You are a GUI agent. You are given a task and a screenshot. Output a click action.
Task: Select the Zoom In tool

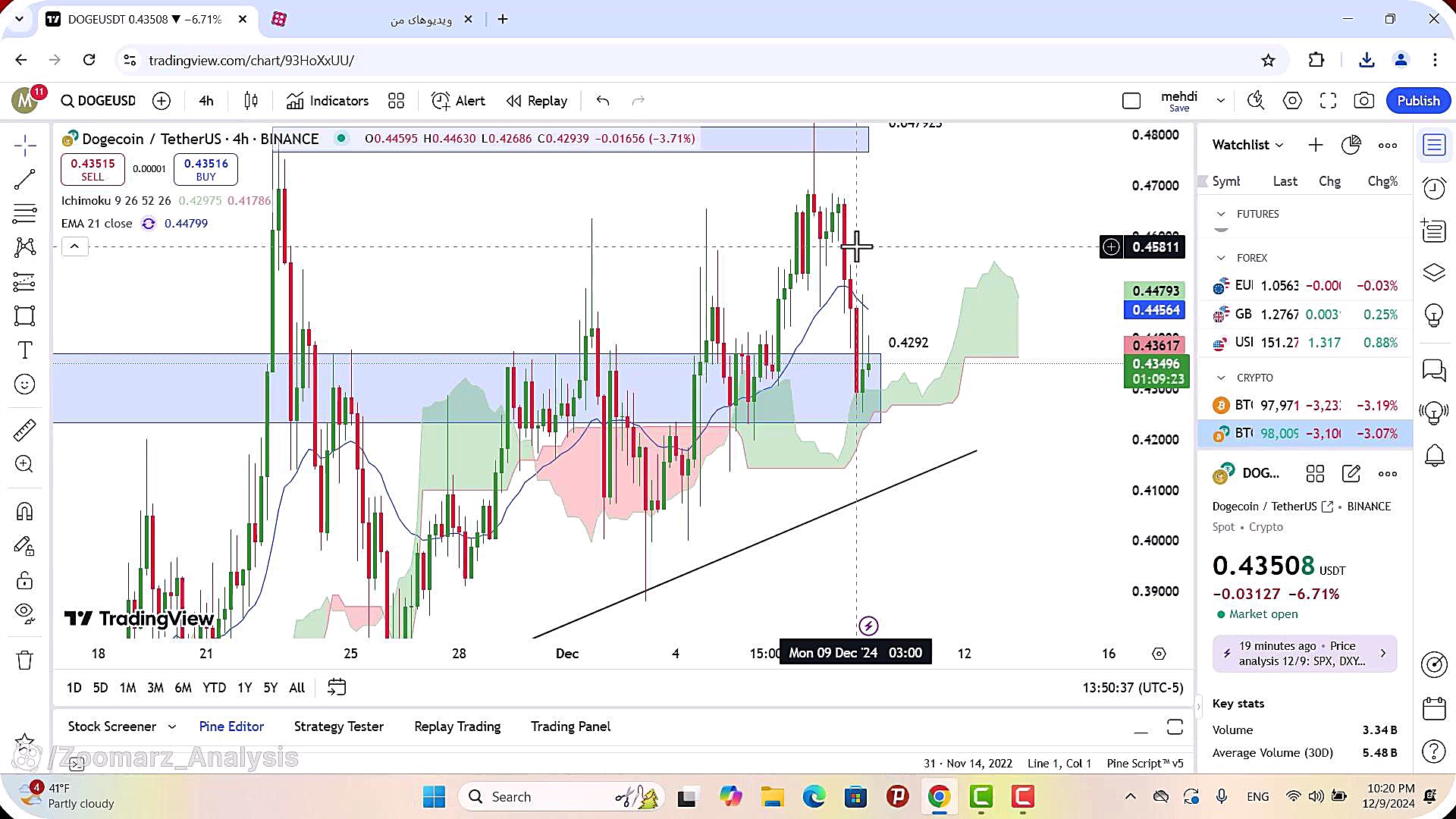click(x=24, y=464)
